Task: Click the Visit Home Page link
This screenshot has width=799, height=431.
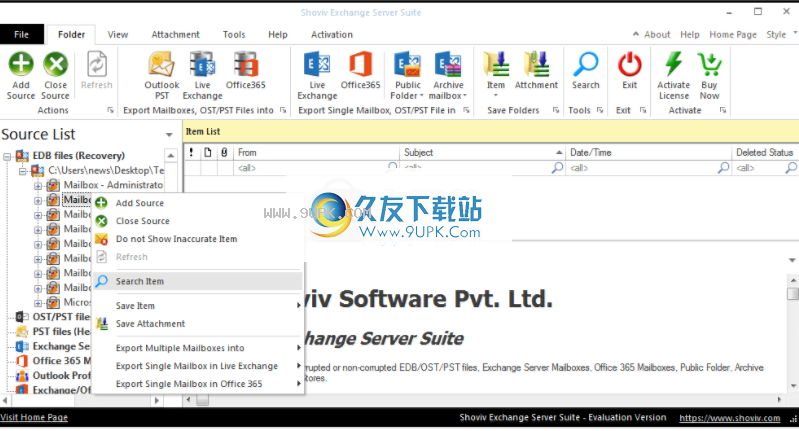Action: click(x=34, y=417)
